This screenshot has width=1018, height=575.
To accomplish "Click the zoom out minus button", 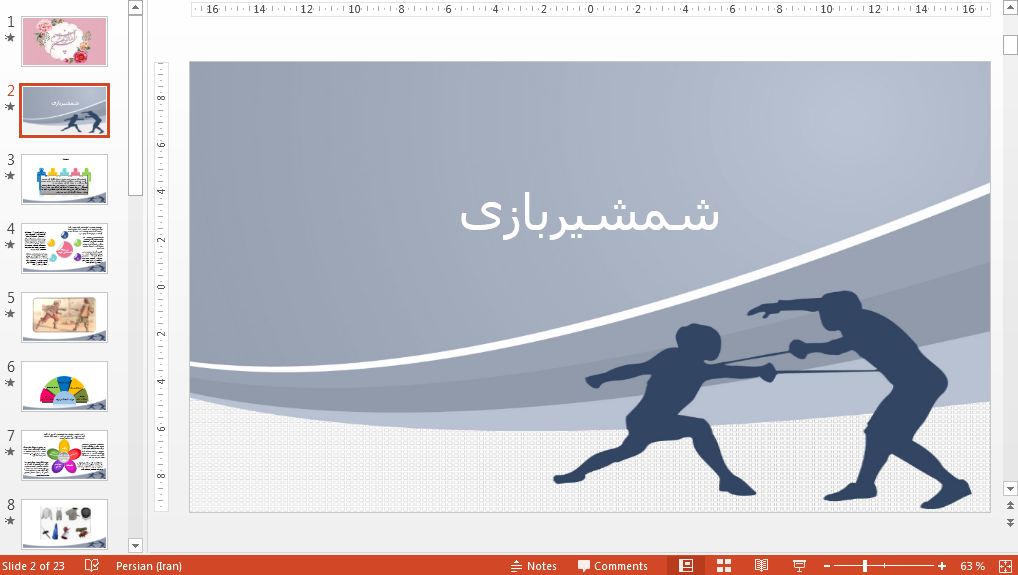I will coord(825,566).
